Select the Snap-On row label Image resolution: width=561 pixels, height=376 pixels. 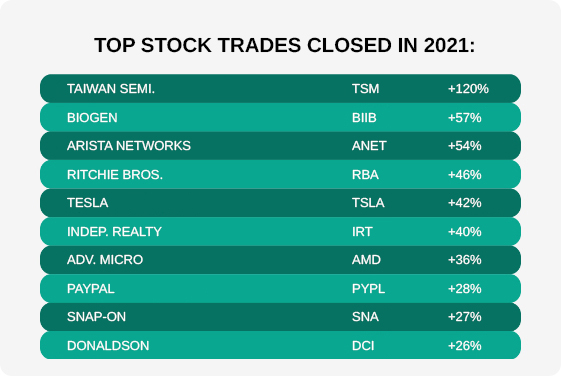96,317
